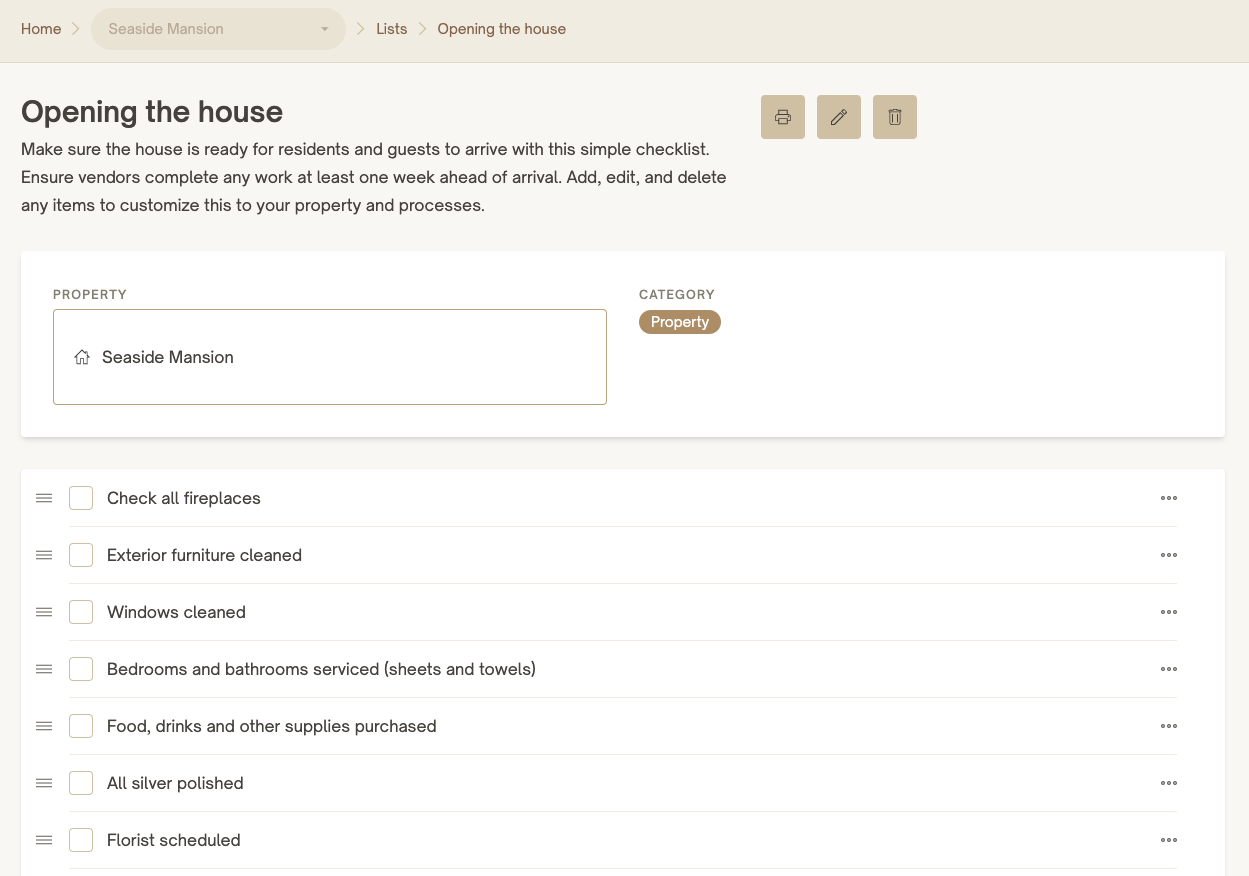The width and height of the screenshot is (1249, 876).
Task: Click the pencil edit icon
Action: 838,117
